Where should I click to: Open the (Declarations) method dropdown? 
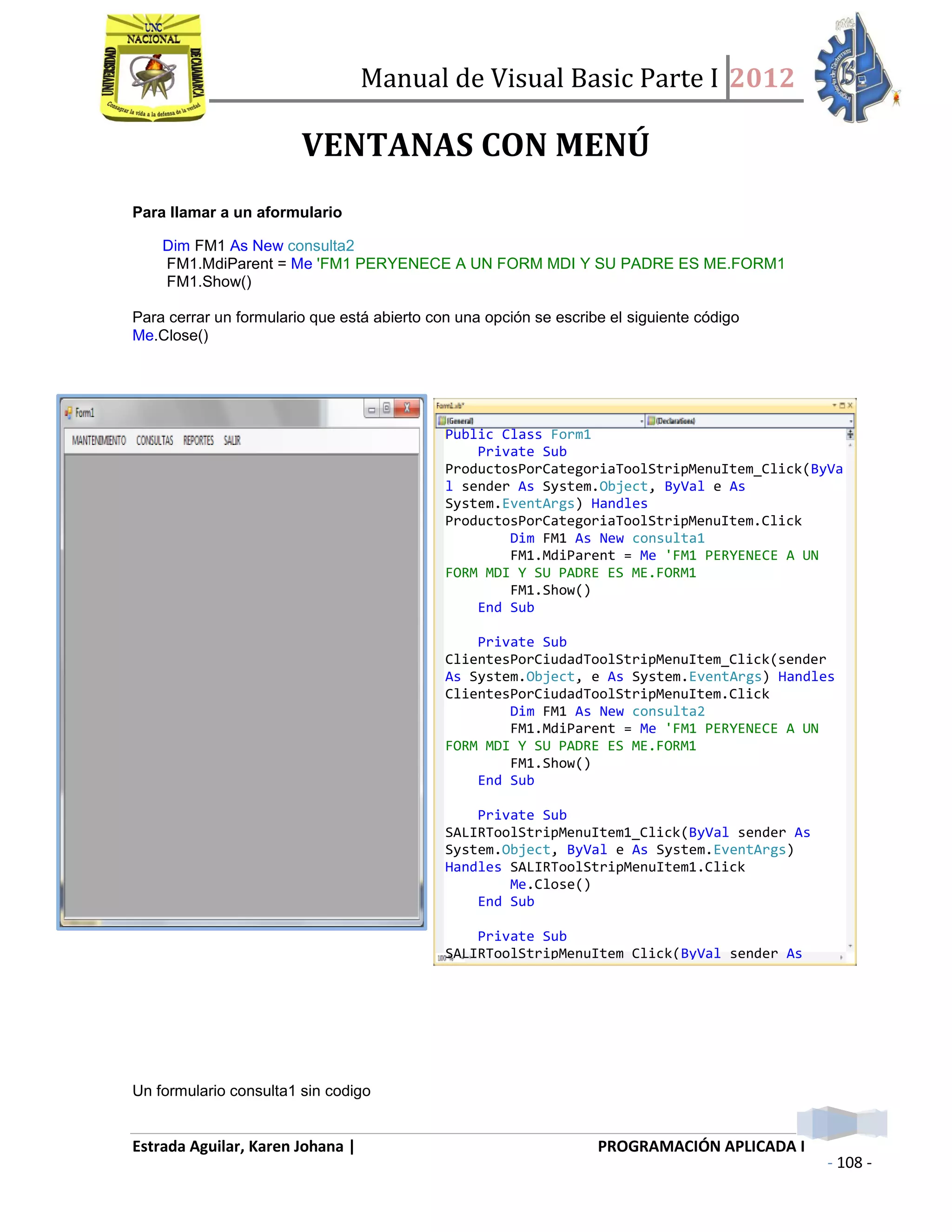[750, 421]
